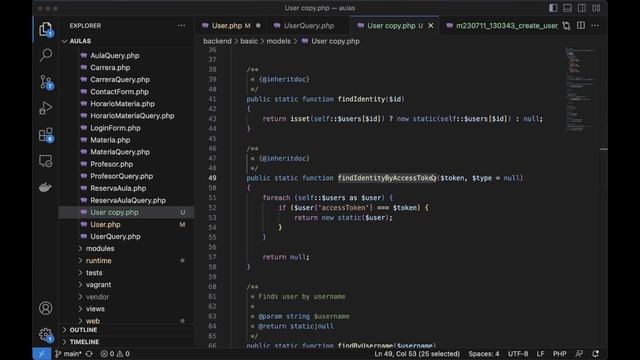Toggle primary side bar visibility
640x360 pixels.
pyautogui.click(x=553, y=8)
